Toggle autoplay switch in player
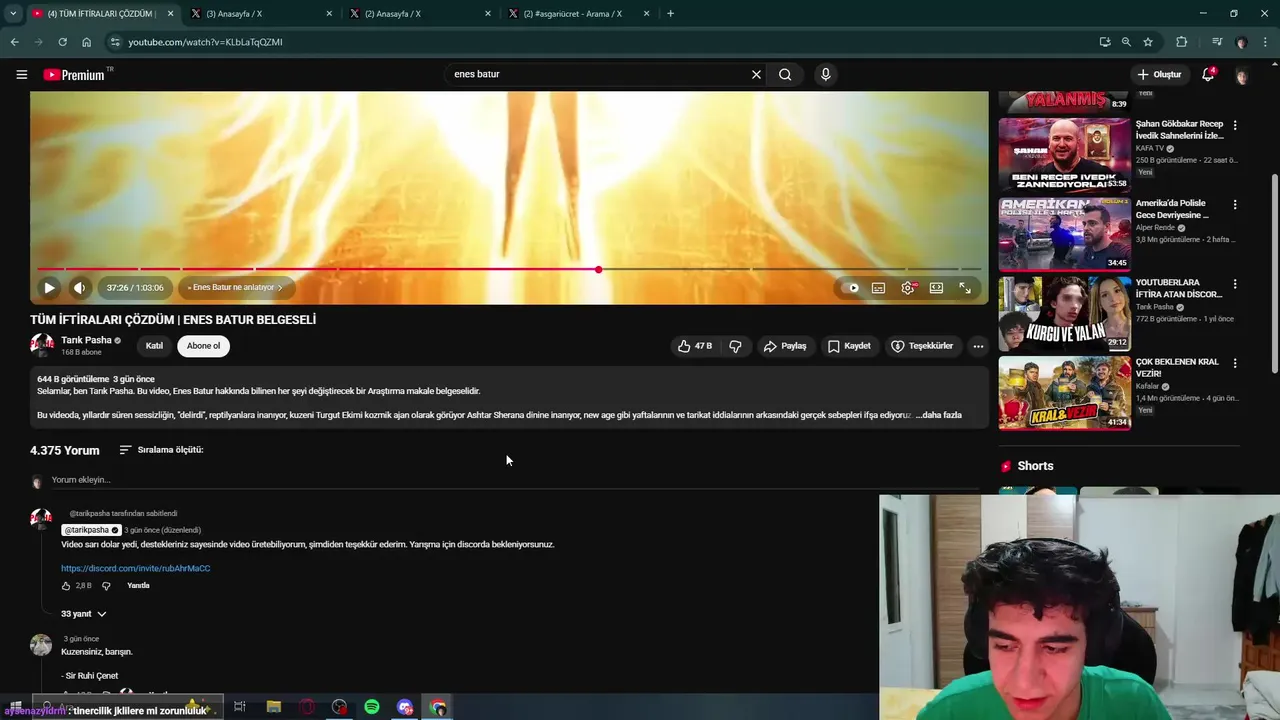1280x720 pixels. (852, 288)
